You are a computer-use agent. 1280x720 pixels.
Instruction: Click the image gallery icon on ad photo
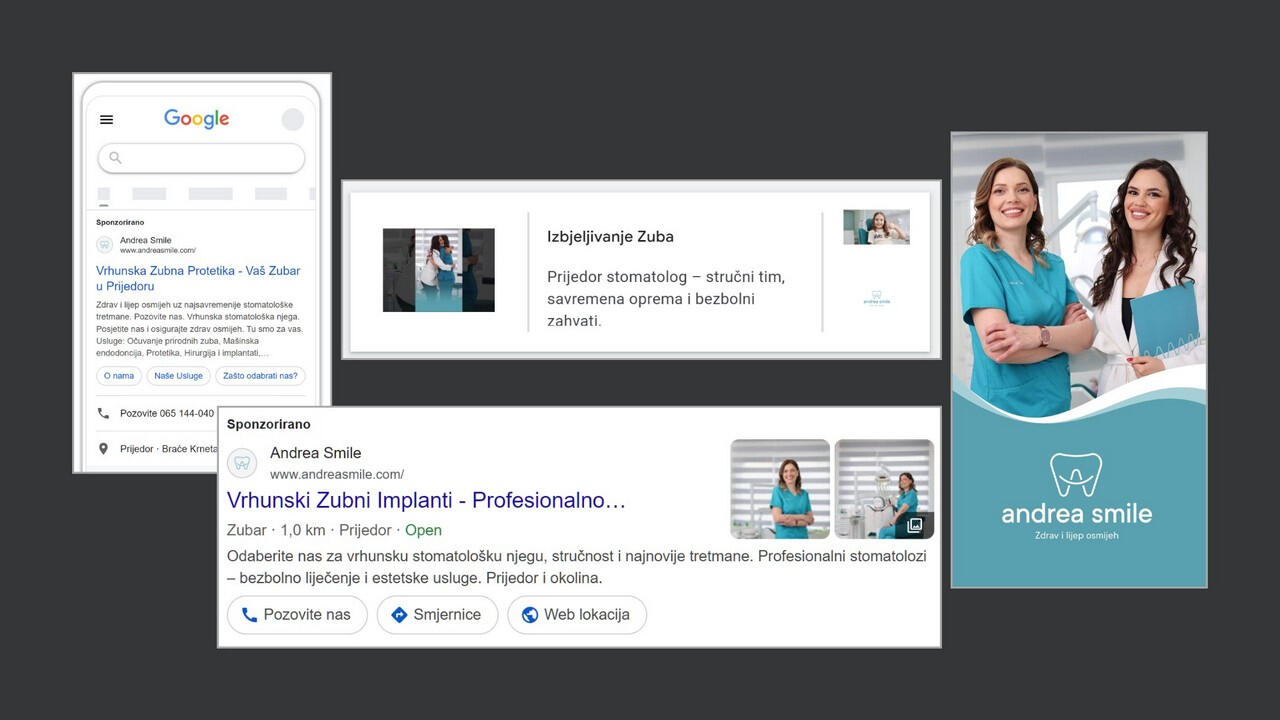(914, 525)
